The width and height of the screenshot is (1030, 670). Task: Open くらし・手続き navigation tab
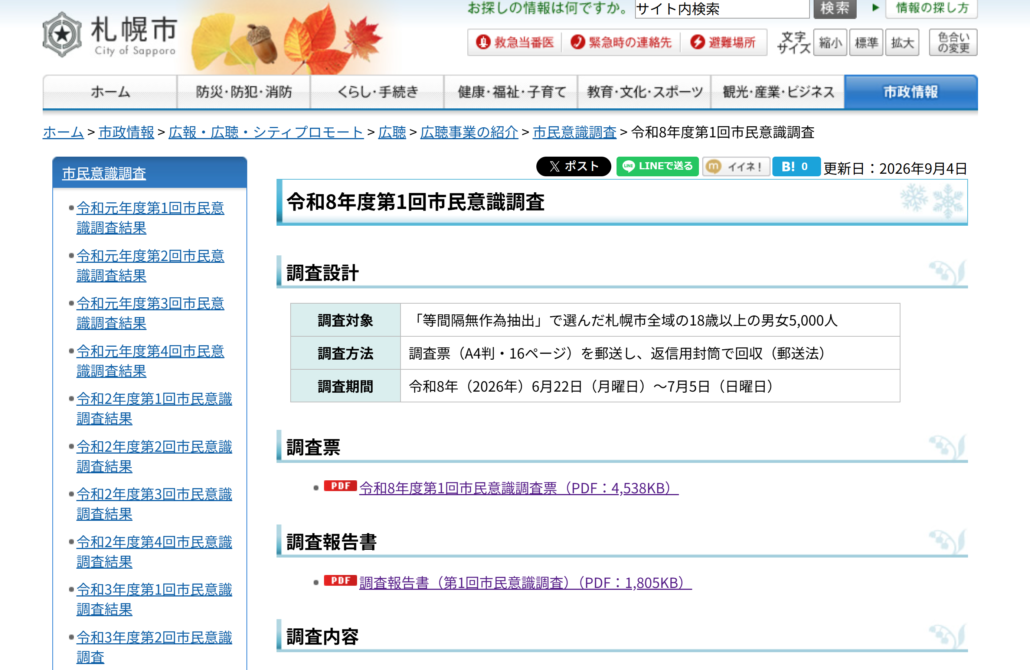[377, 92]
